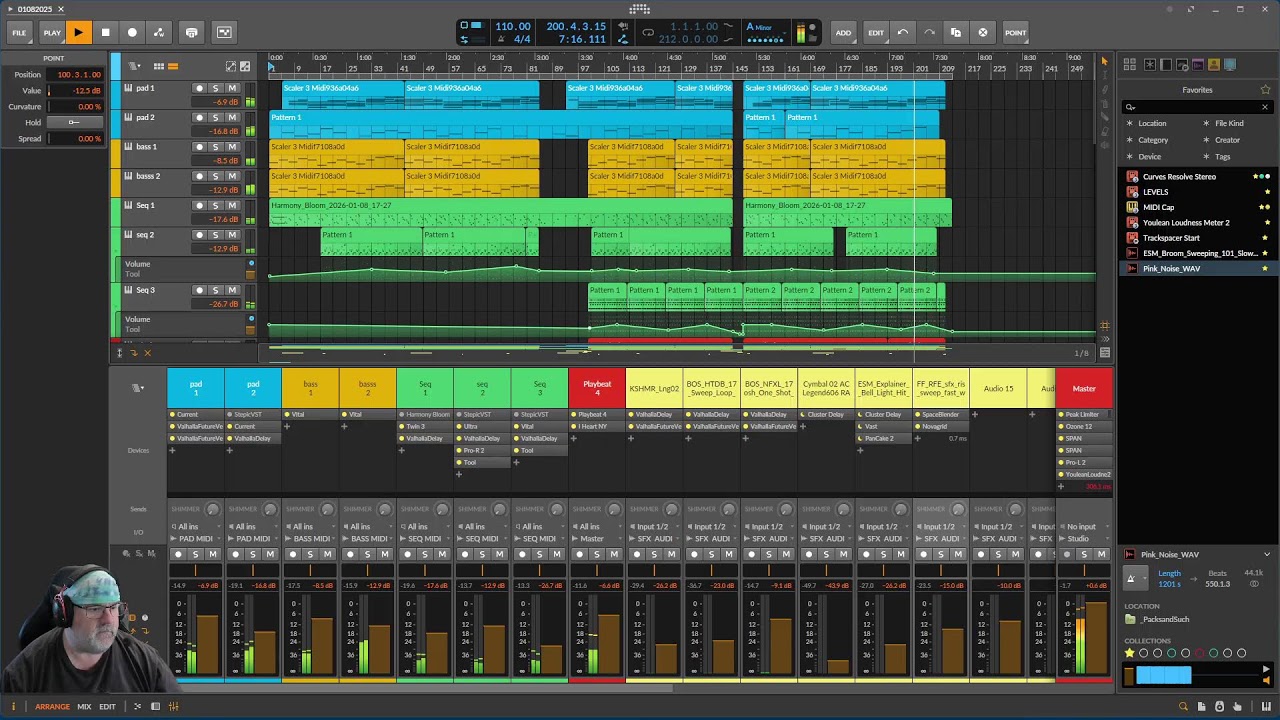Viewport: 1280px width, 720px height.
Task: Solo the pad 1 track in arranger
Action: pyautogui.click(x=215, y=88)
